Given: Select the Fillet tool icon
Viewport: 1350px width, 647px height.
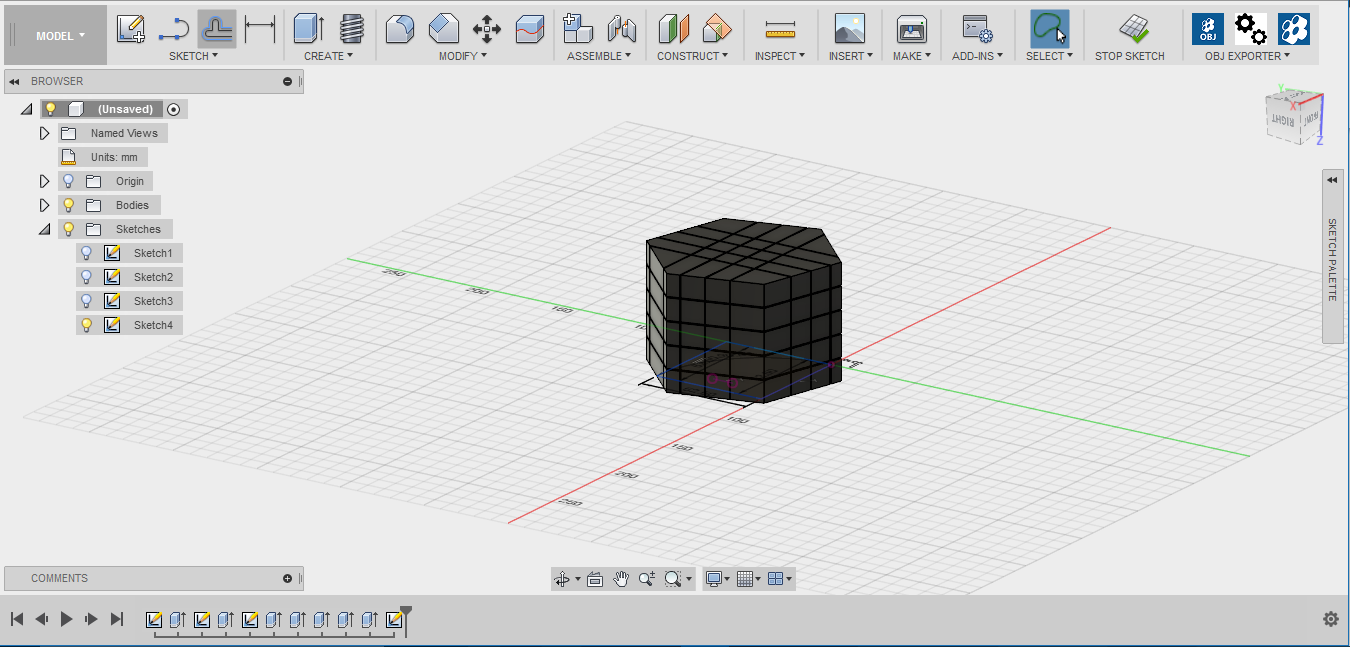Looking at the screenshot, I should [400, 29].
